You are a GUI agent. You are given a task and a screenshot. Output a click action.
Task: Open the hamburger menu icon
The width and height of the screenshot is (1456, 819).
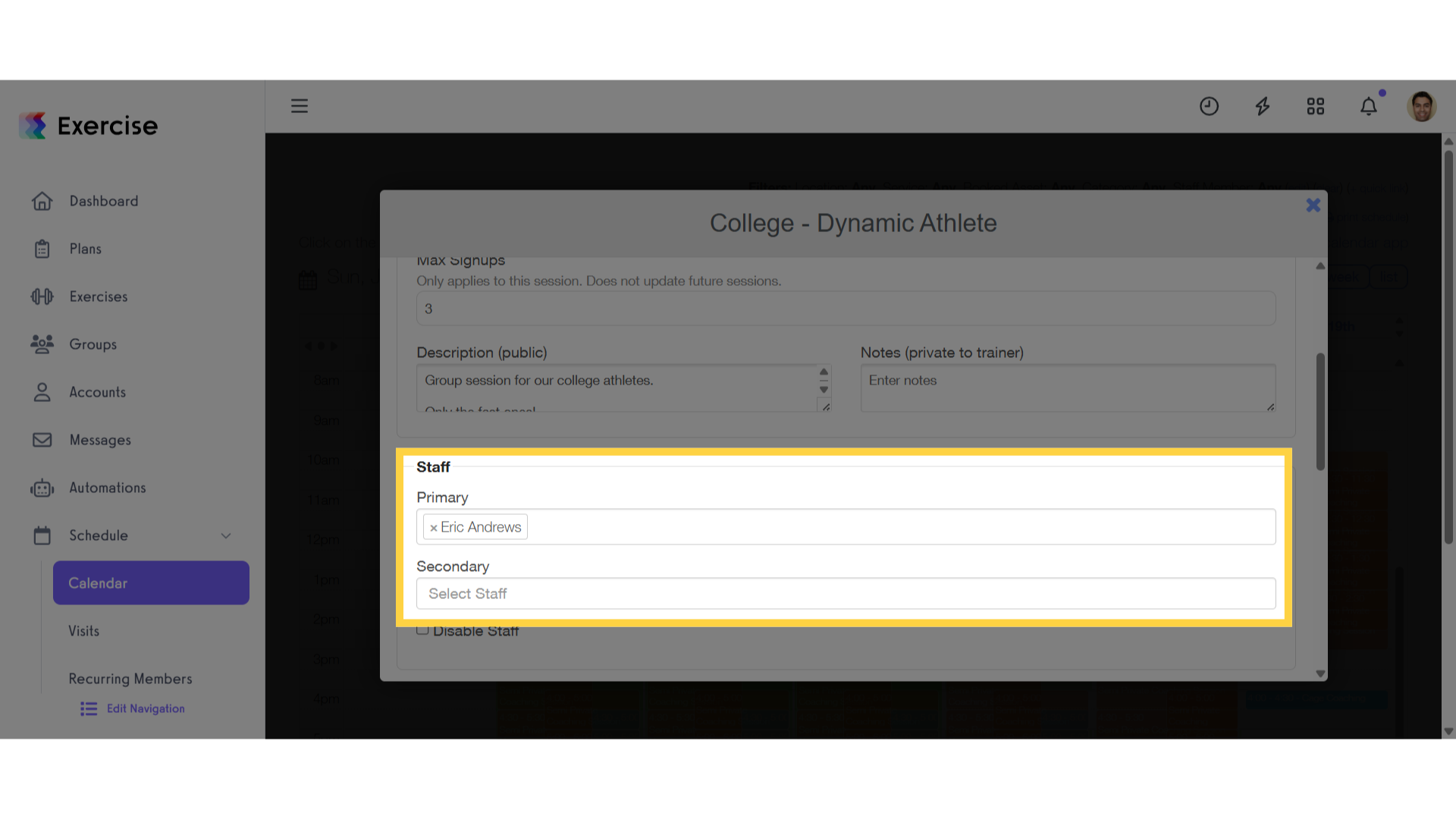(300, 105)
